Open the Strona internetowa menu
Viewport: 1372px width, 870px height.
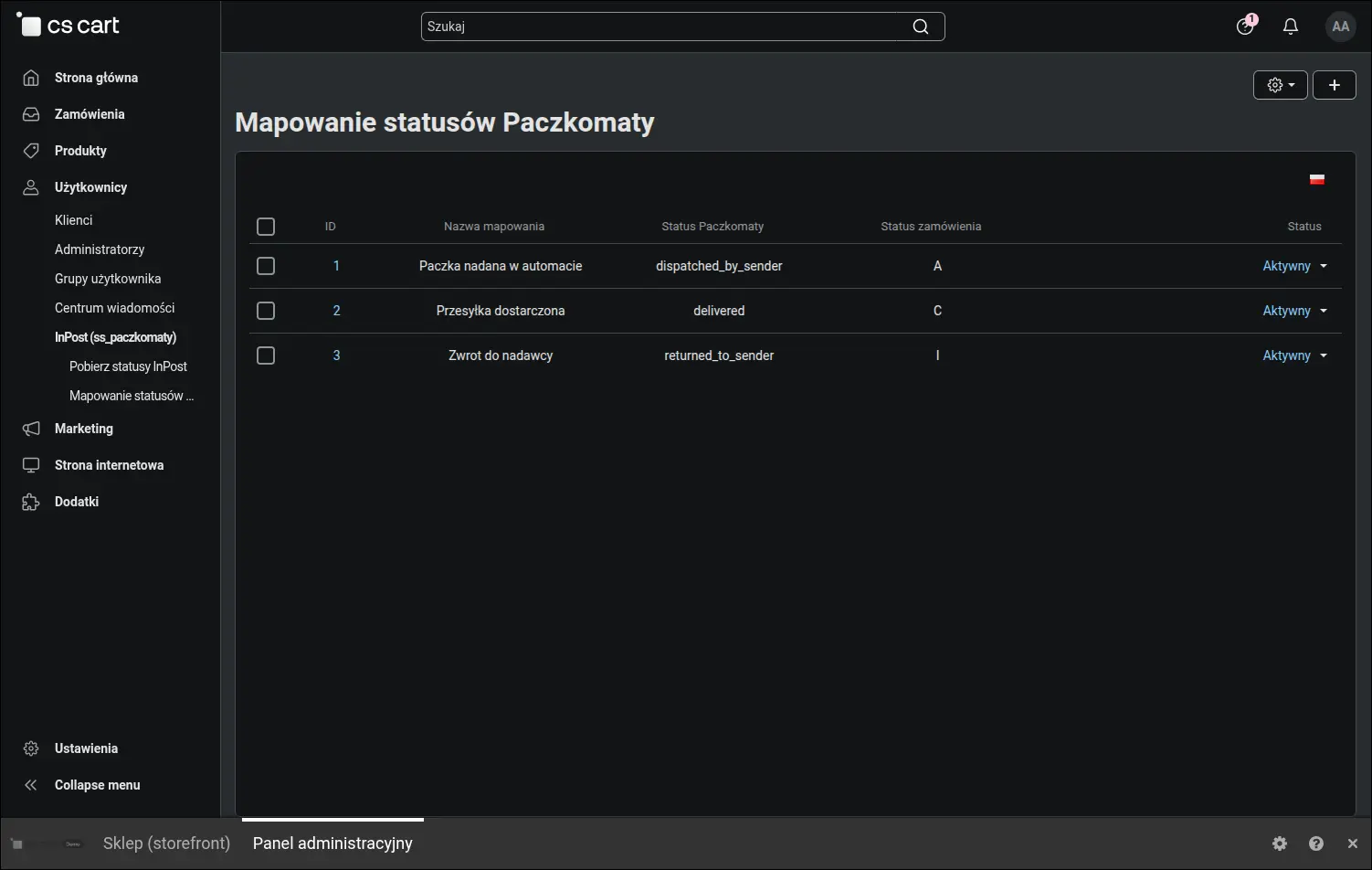(x=109, y=465)
